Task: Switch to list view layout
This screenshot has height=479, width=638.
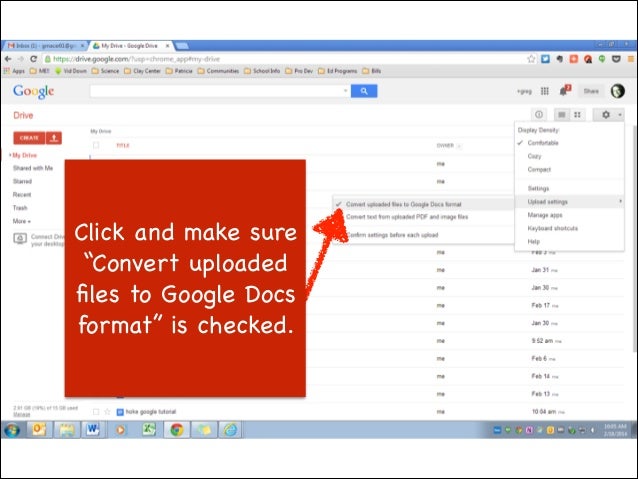Action: point(562,115)
